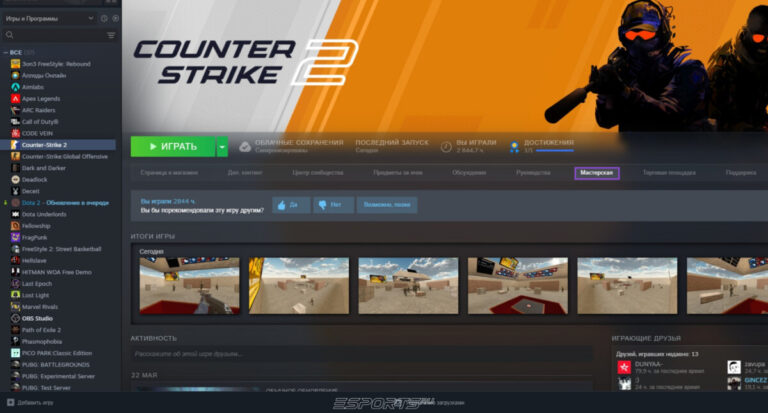Select Apex Legends icon in library

click(15, 98)
